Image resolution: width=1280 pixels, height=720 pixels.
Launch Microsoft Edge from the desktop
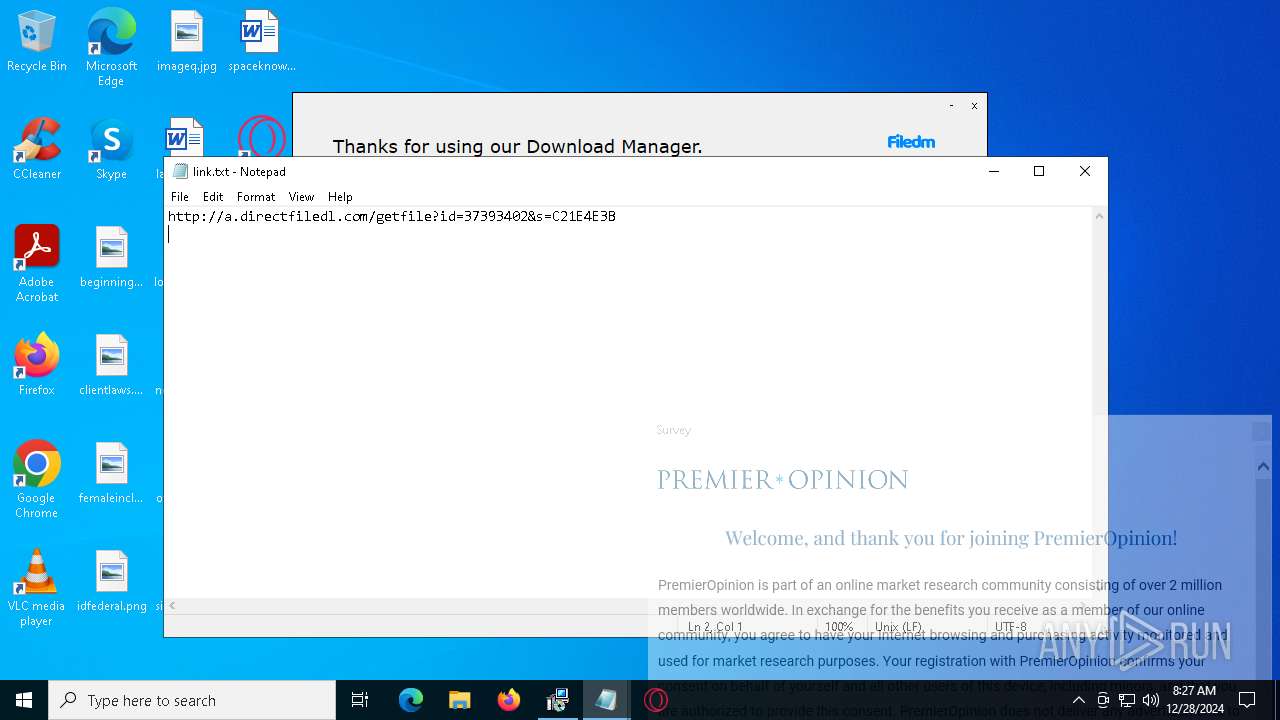[x=111, y=47]
